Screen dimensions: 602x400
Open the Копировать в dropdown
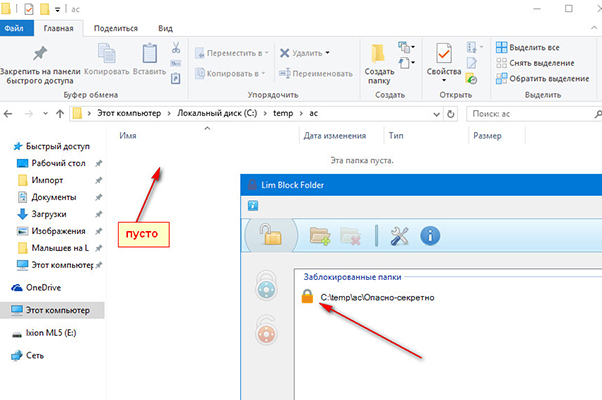[x=230, y=73]
